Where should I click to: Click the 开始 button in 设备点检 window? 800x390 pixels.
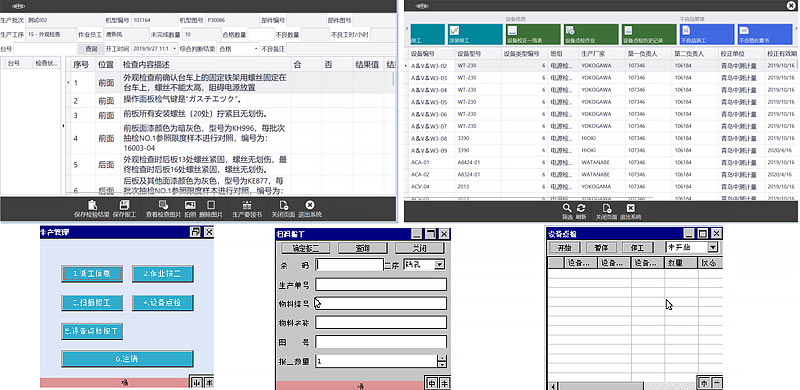[x=564, y=248]
